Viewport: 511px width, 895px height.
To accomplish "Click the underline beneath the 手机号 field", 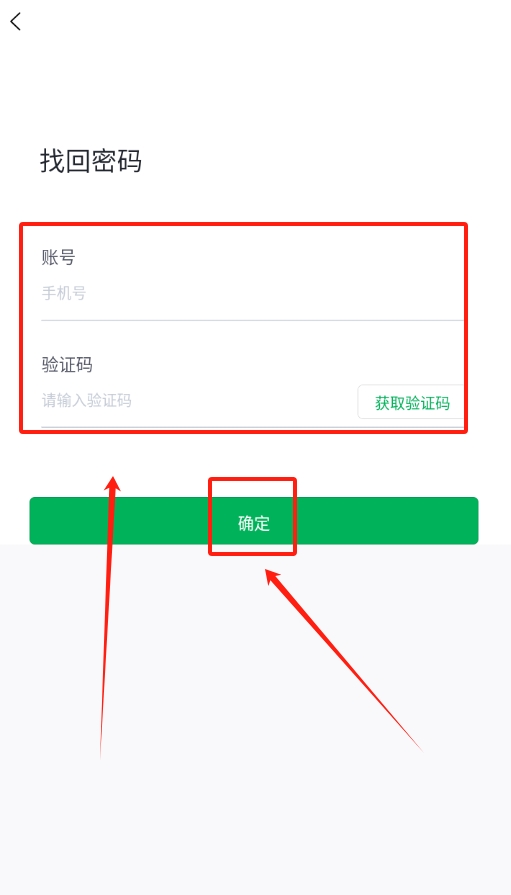I will (x=252, y=320).
